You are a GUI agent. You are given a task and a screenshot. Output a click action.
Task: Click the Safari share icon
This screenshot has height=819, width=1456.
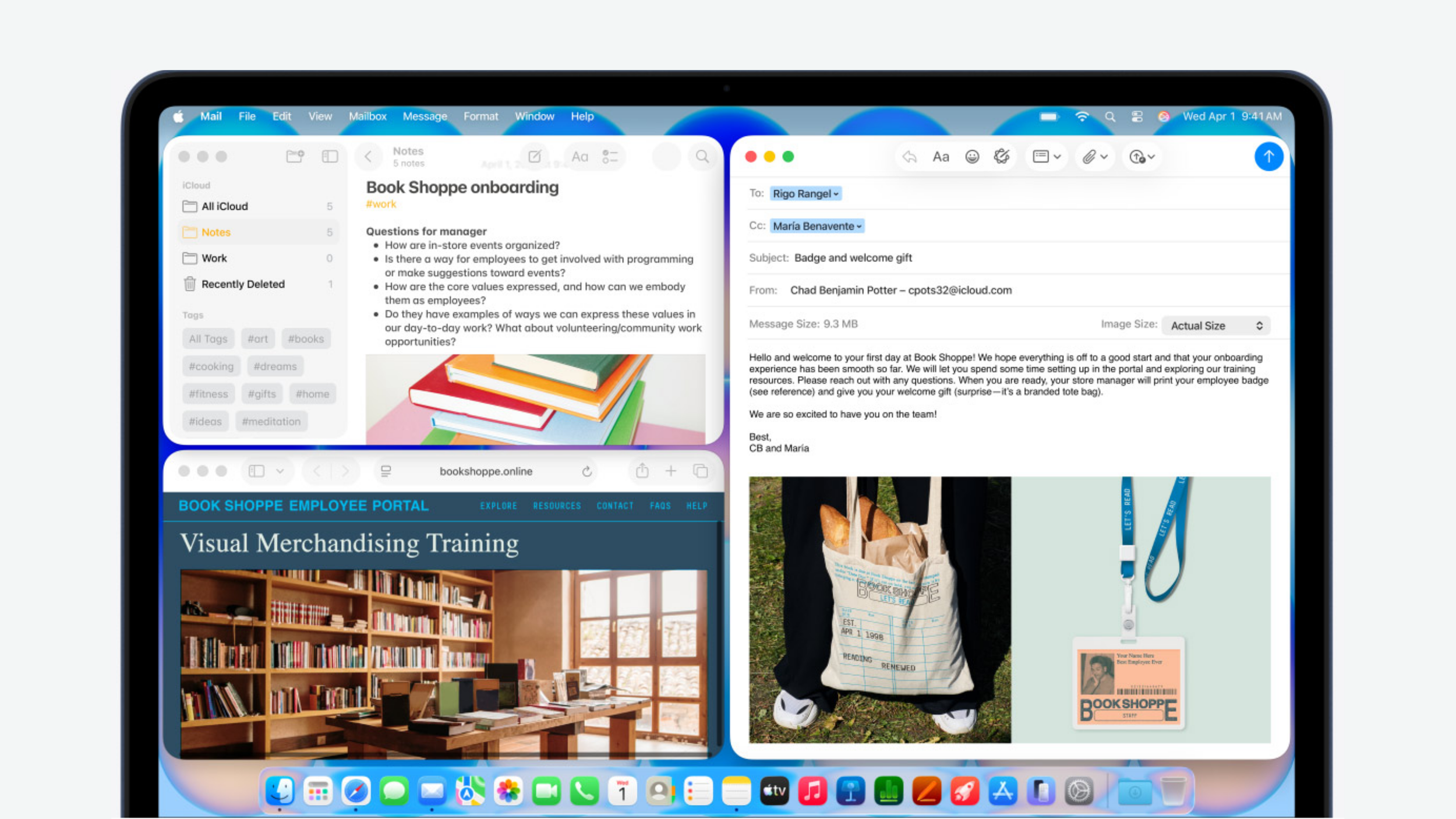tap(642, 471)
